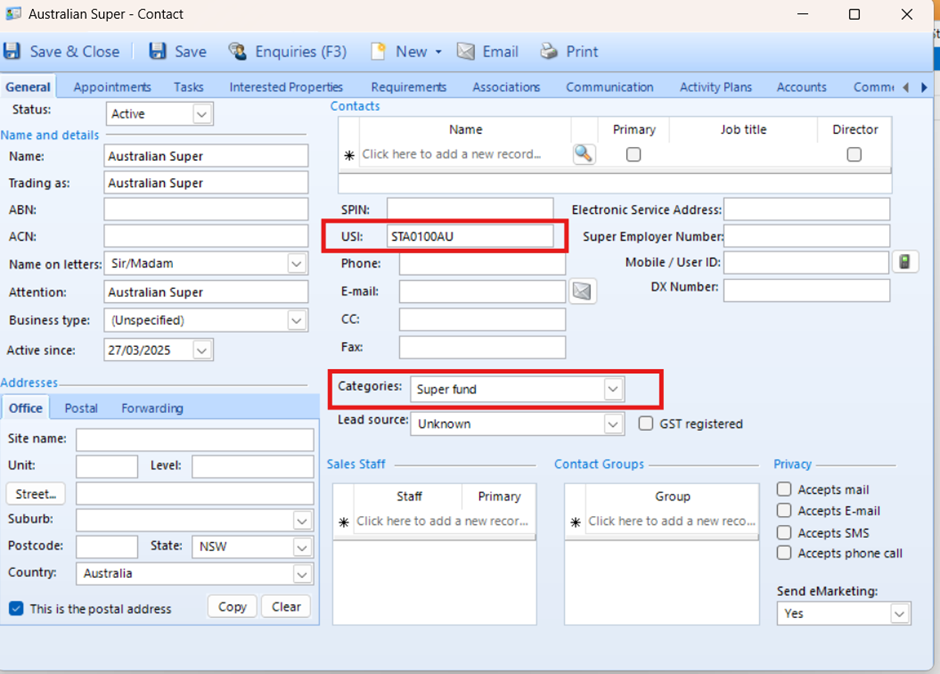Tick the Primary checkbox in Contacts row
The image size is (940, 674).
click(x=633, y=155)
